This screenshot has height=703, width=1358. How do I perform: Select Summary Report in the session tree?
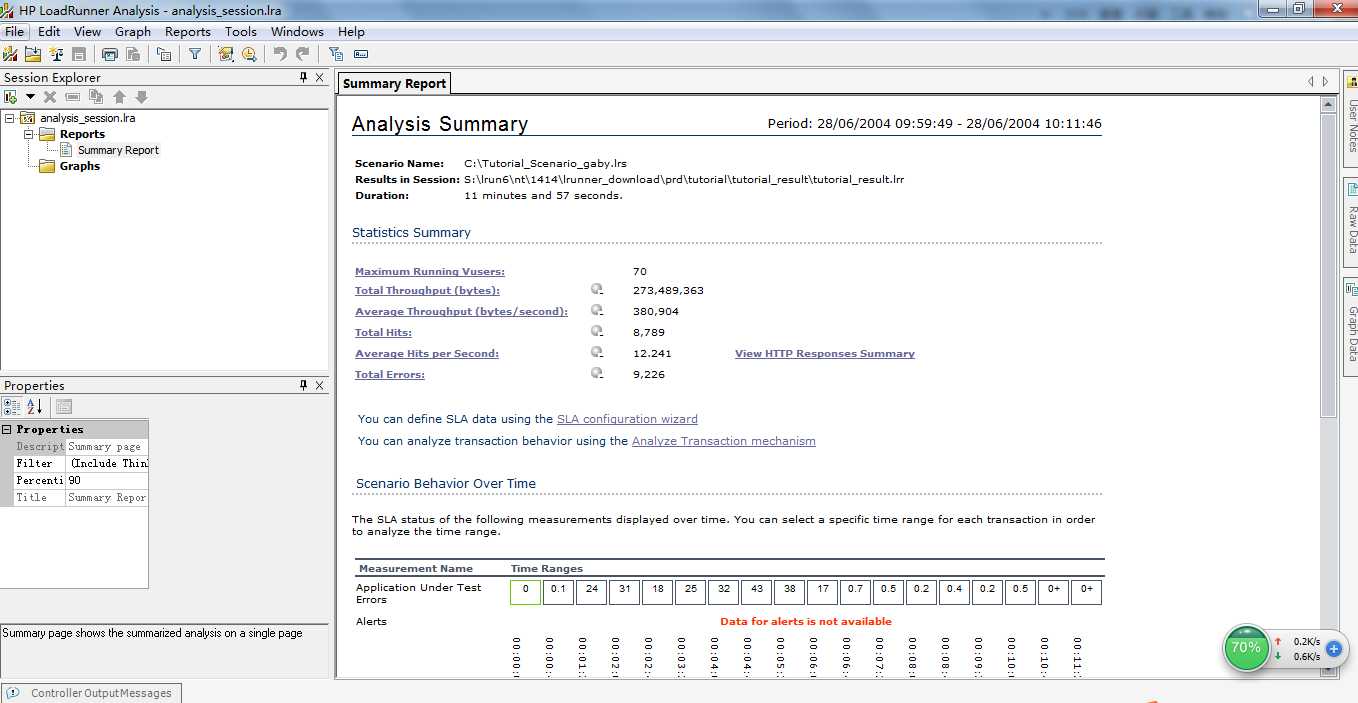tap(118, 150)
